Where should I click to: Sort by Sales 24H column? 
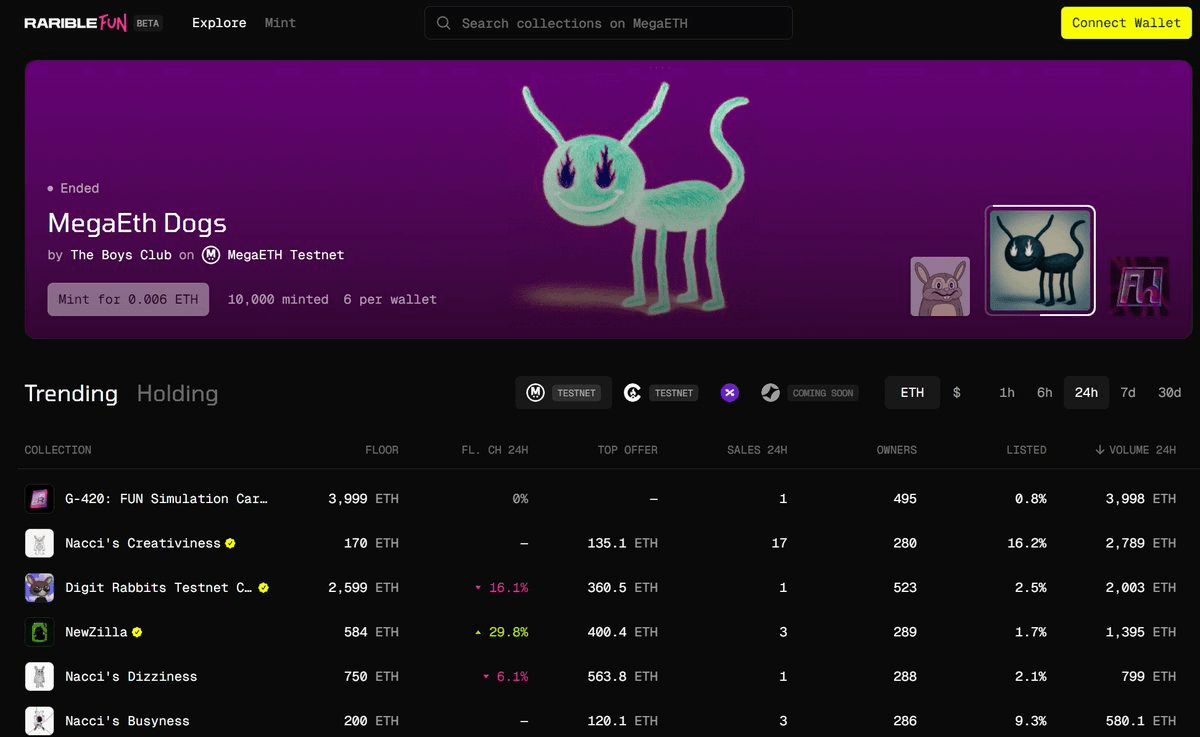757,450
